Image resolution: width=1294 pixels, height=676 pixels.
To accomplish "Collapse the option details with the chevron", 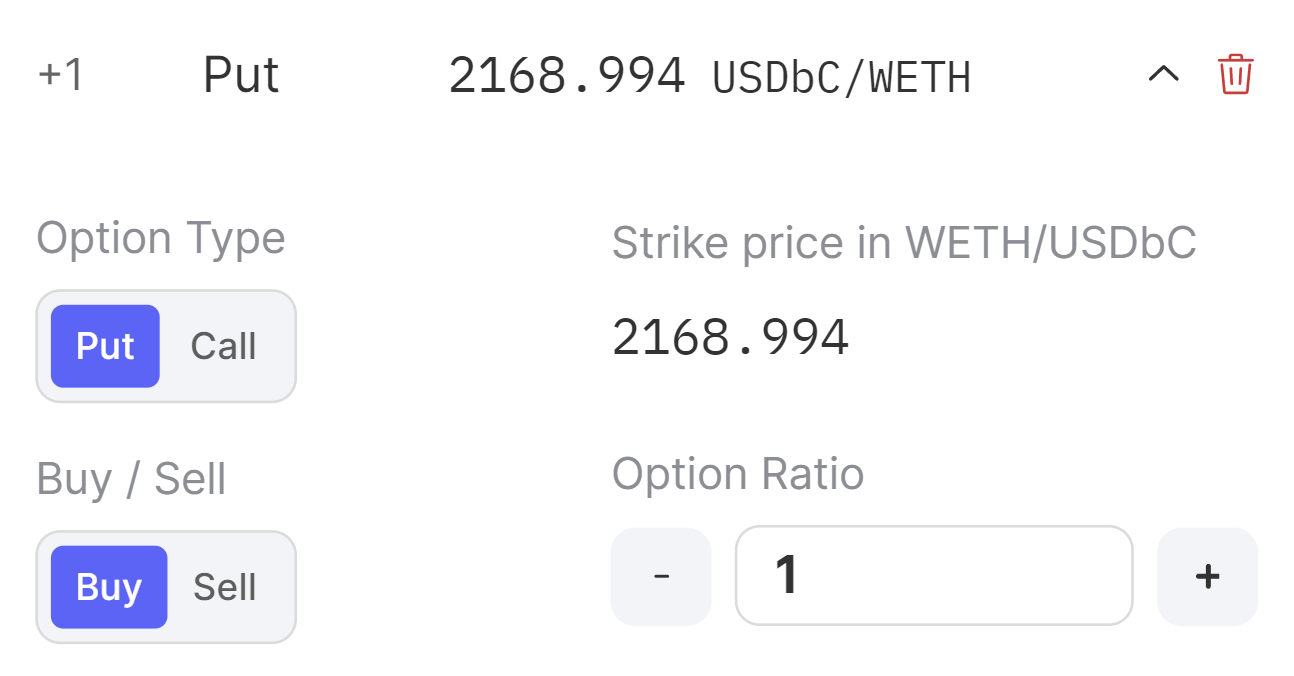I will (x=1163, y=74).
